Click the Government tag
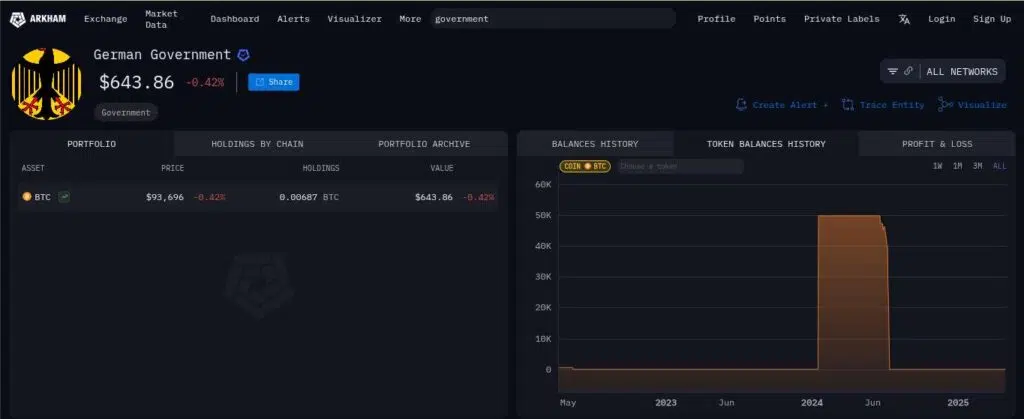The height and width of the screenshot is (419, 1024). coord(126,112)
